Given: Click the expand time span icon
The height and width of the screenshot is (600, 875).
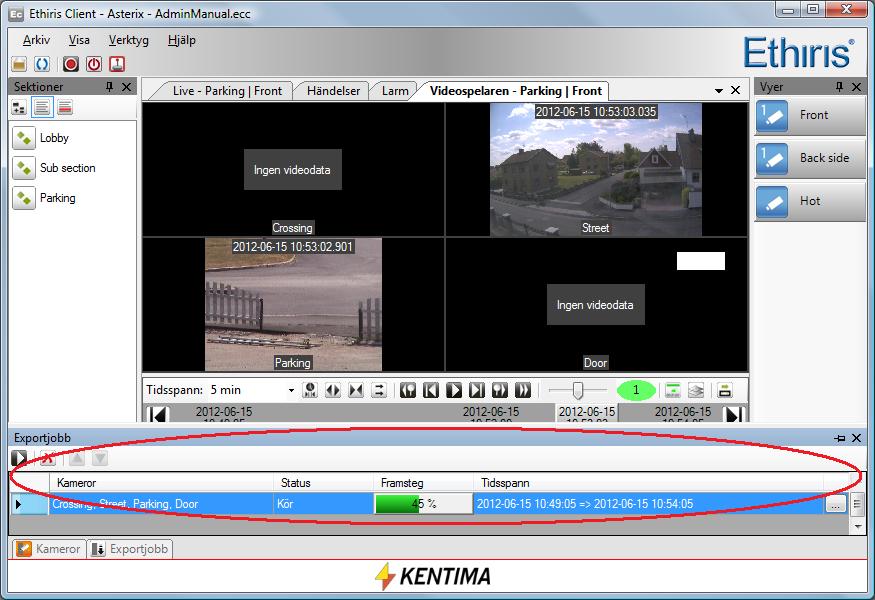Looking at the screenshot, I should [333, 390].
